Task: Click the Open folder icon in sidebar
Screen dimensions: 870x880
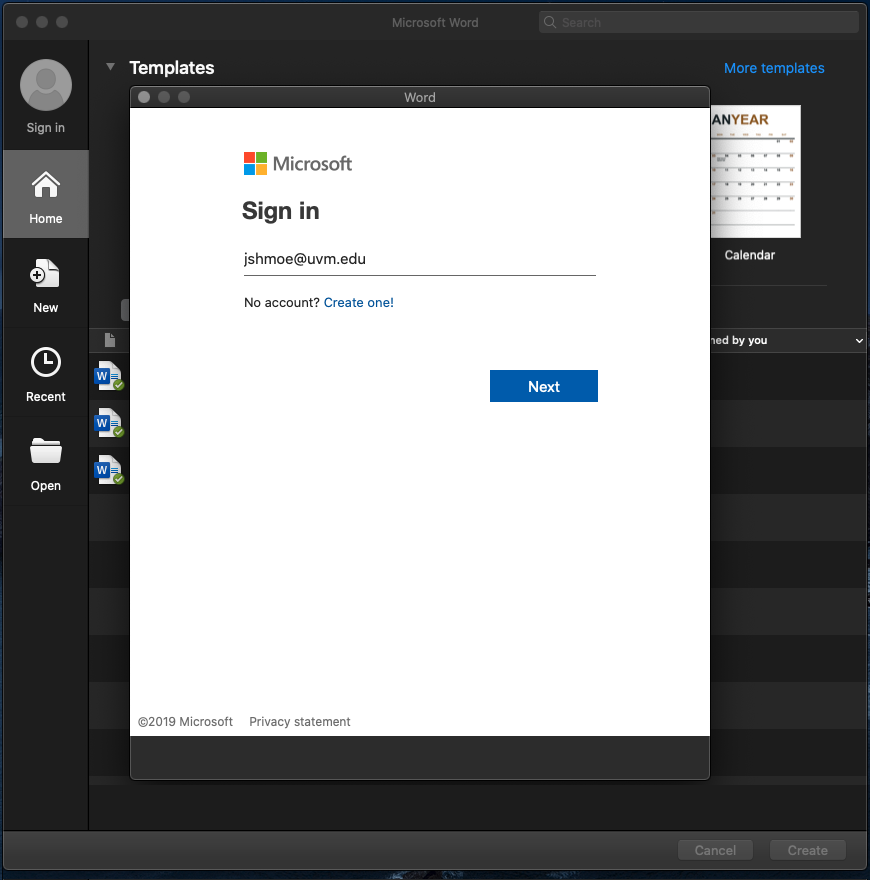Action: click(x=45, y=452)
